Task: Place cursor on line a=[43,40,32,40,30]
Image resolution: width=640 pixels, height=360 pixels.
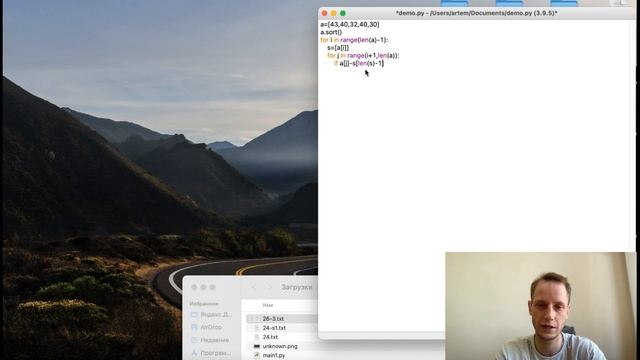Action: pyautogui.click(x=350, y=24)
